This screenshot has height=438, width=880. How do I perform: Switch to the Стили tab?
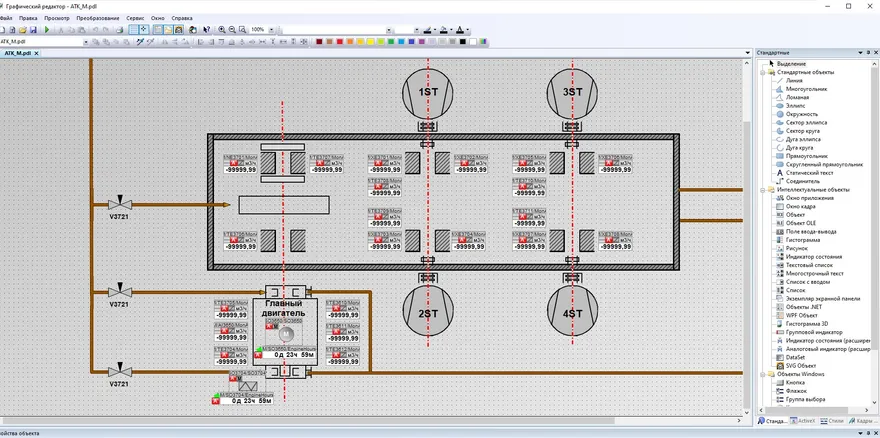click(832, 421)
